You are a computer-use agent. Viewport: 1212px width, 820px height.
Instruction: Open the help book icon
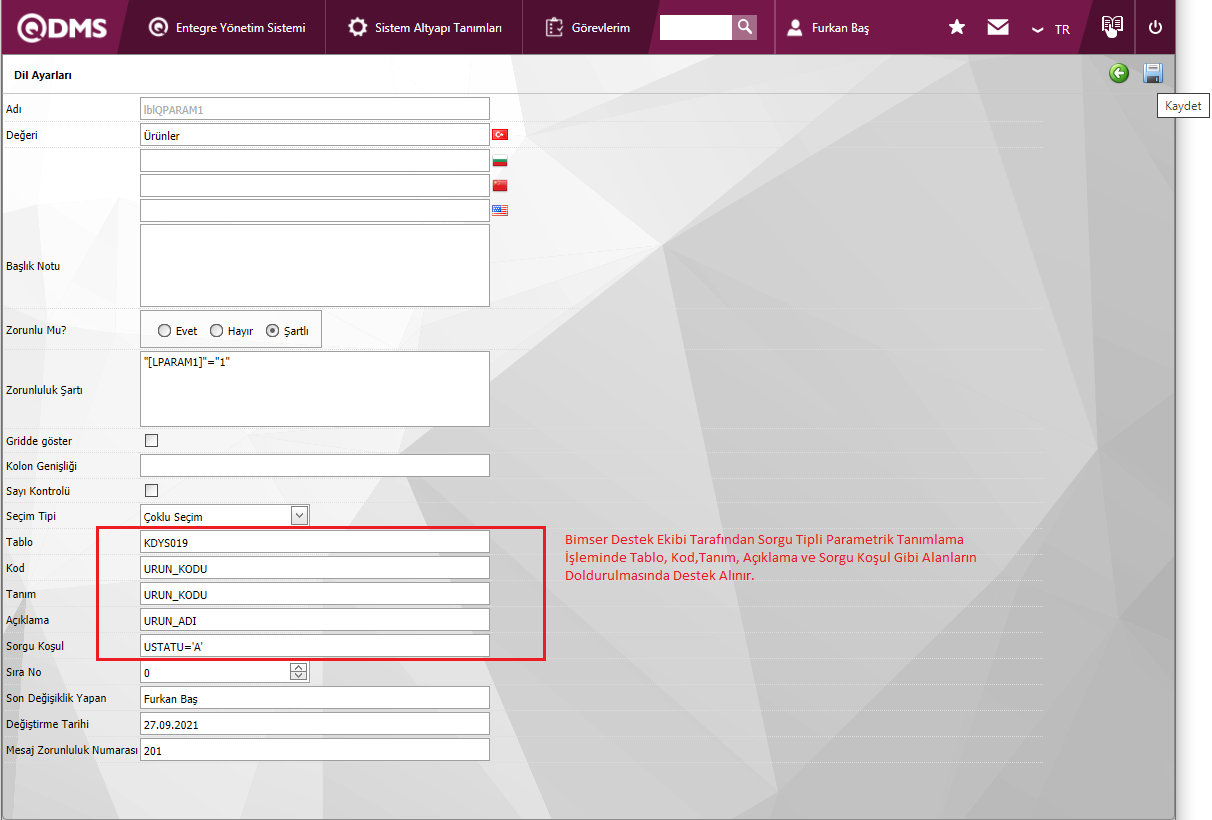(x=1112, y=27)
